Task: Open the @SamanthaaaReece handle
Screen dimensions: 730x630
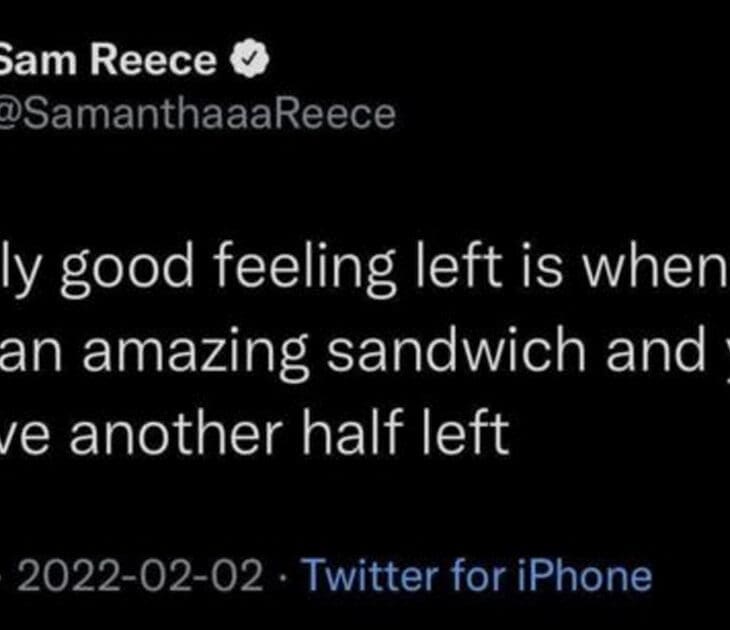Action: tap(198, 114)
